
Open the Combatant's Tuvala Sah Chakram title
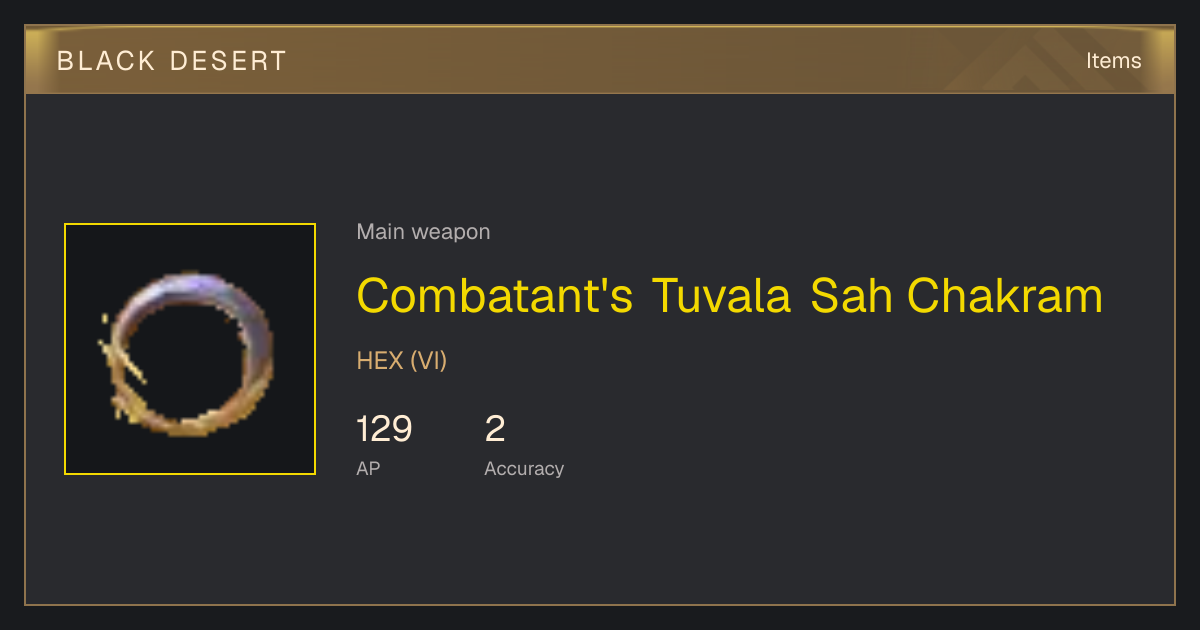730,296
